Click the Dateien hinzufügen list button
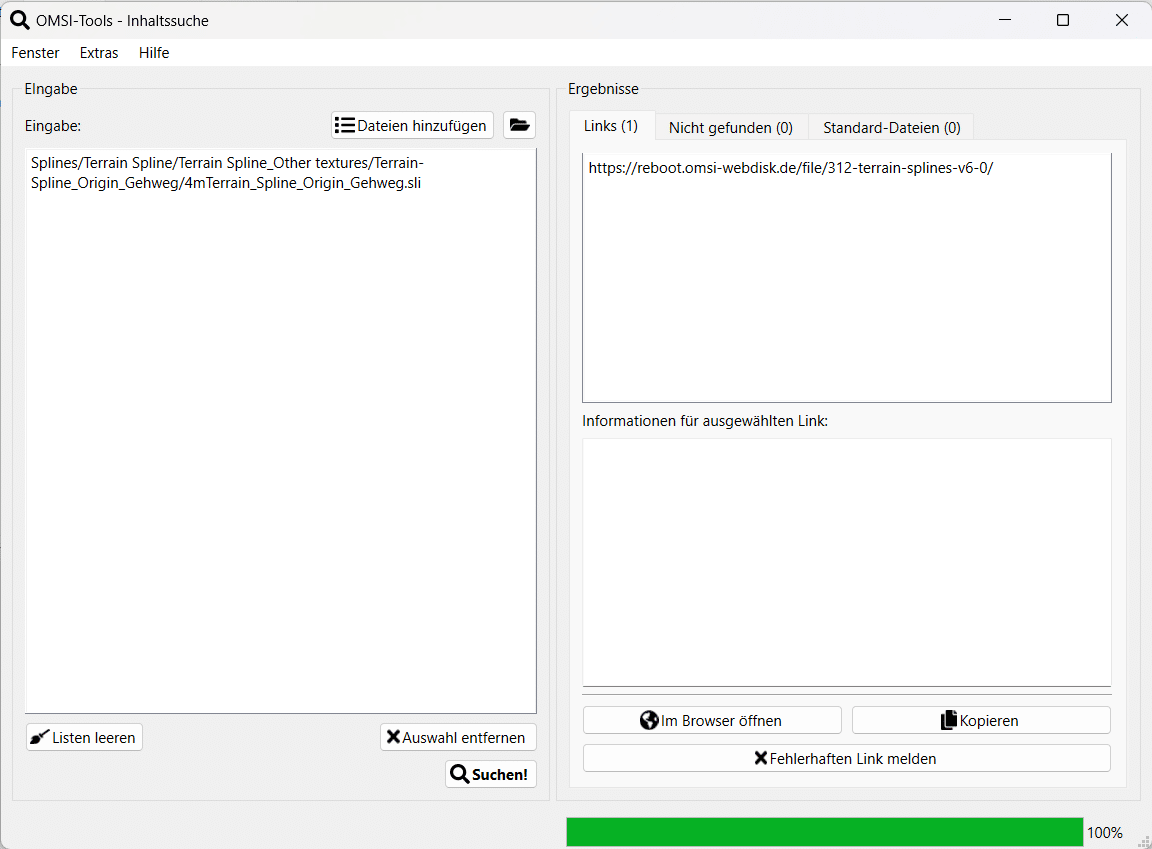Viewport: 1152px width, 849px height. coord(412,125)
